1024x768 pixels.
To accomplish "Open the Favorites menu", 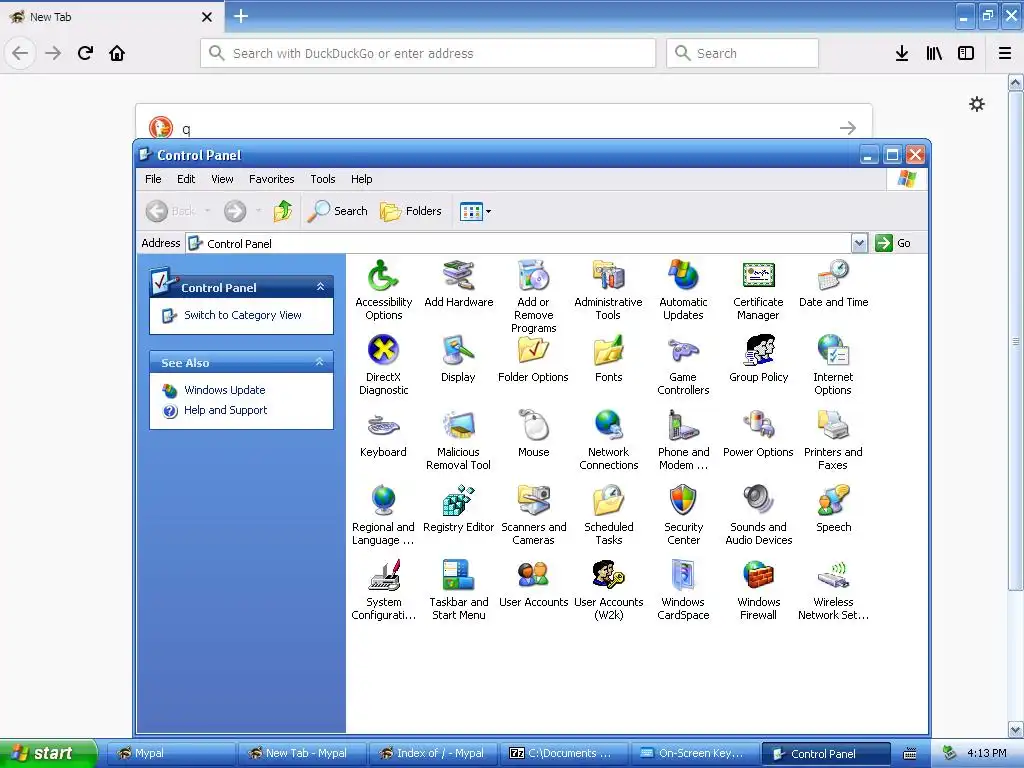I will [272, 179].
